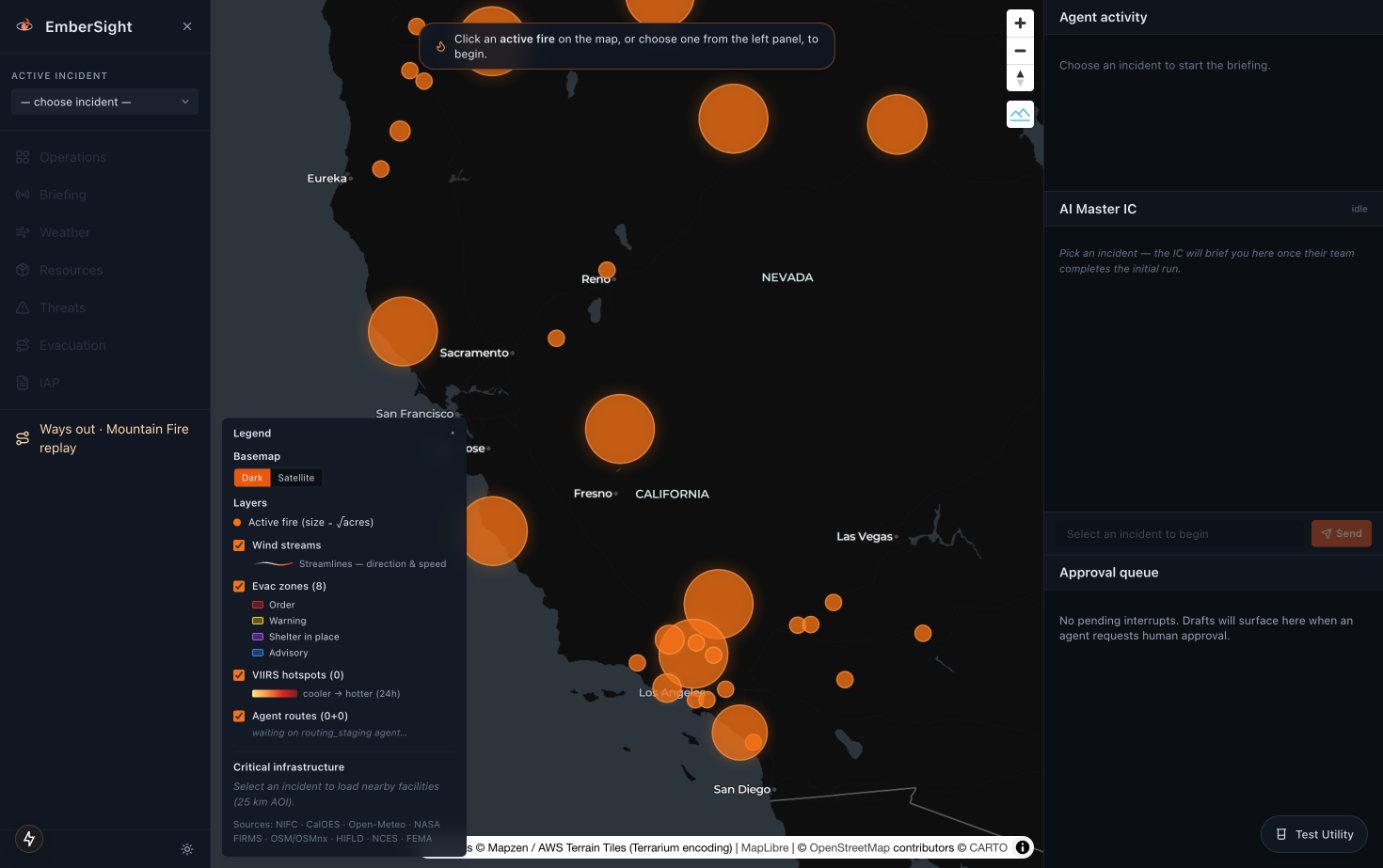Open the choose incident dropdown
Viewport: 1383px width, 868px height.
tap(105, 102)
